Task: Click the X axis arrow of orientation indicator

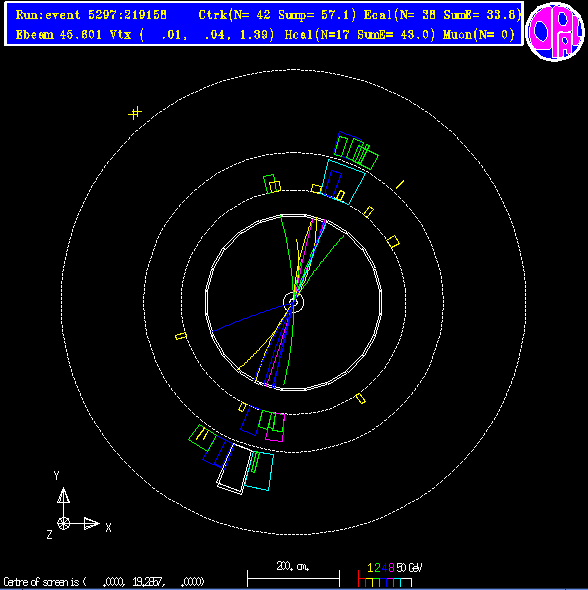Action: 91,523
